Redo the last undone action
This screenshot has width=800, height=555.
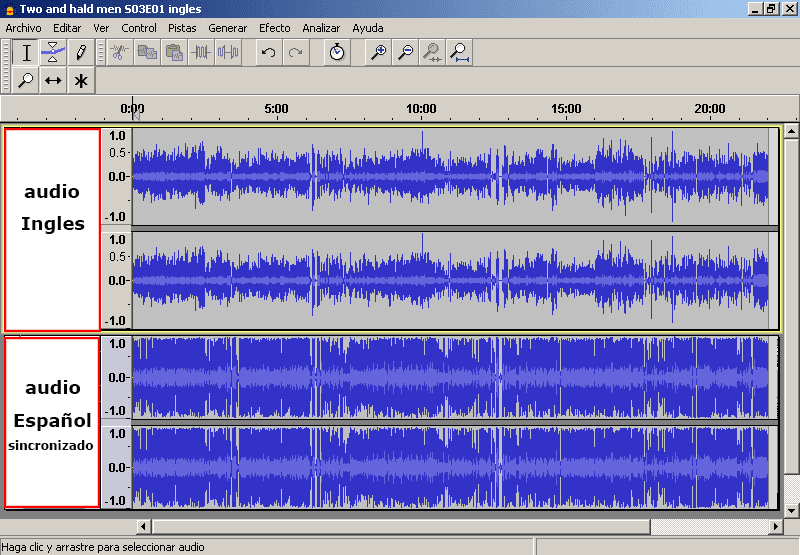pyautogui.click(x=296, y=53)
